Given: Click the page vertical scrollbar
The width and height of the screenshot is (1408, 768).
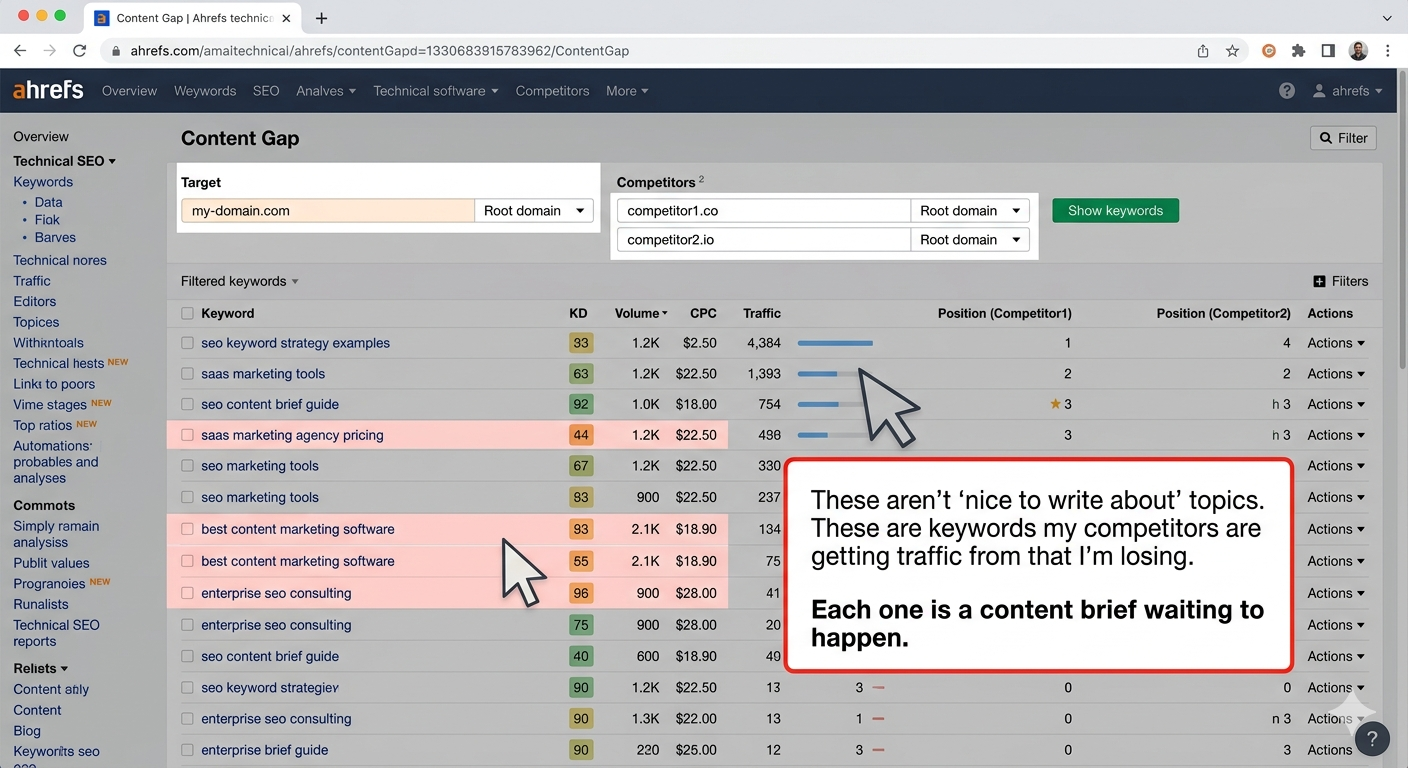Looking at the screenshot, I should click(x=1402, y=220).
